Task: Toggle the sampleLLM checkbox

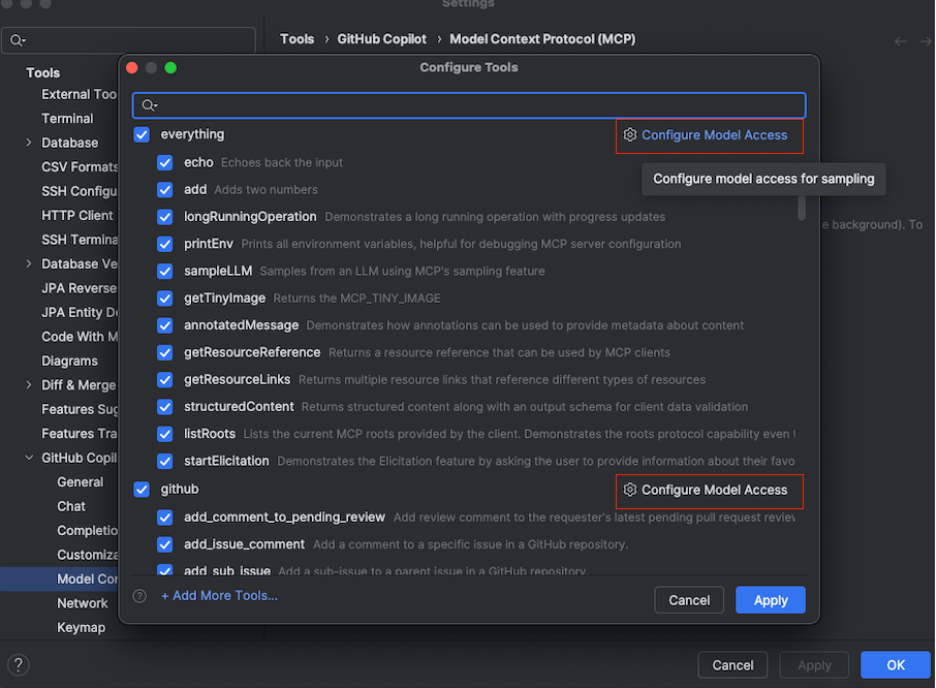Action: pyautogui.click(x=165, y=272)
